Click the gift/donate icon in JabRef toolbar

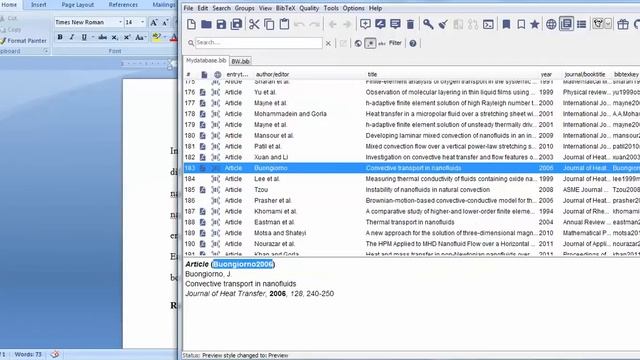[623, 24]
